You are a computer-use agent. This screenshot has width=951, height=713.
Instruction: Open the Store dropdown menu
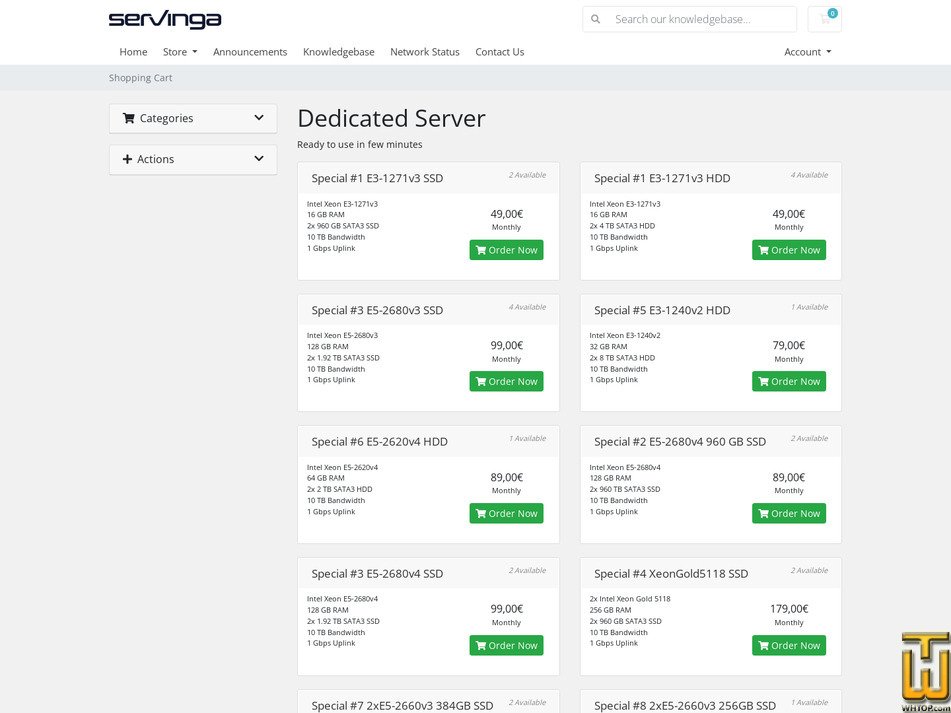coord(179,51)
